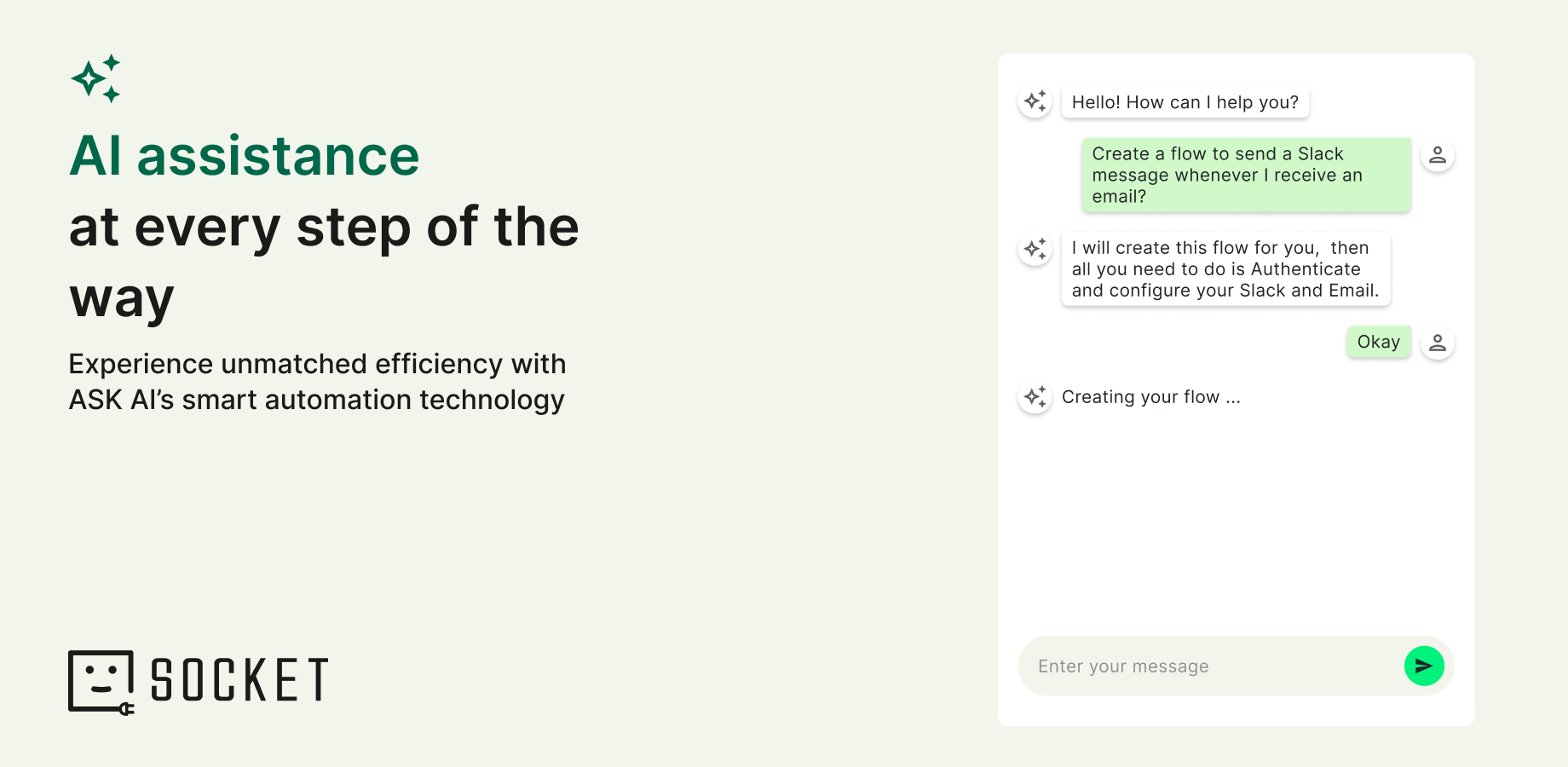Image resolution: width=1568 pixels, height=767 pixels.
Task: Click the AI avatar beside Creating your flow
Action: click(1035, 397)
